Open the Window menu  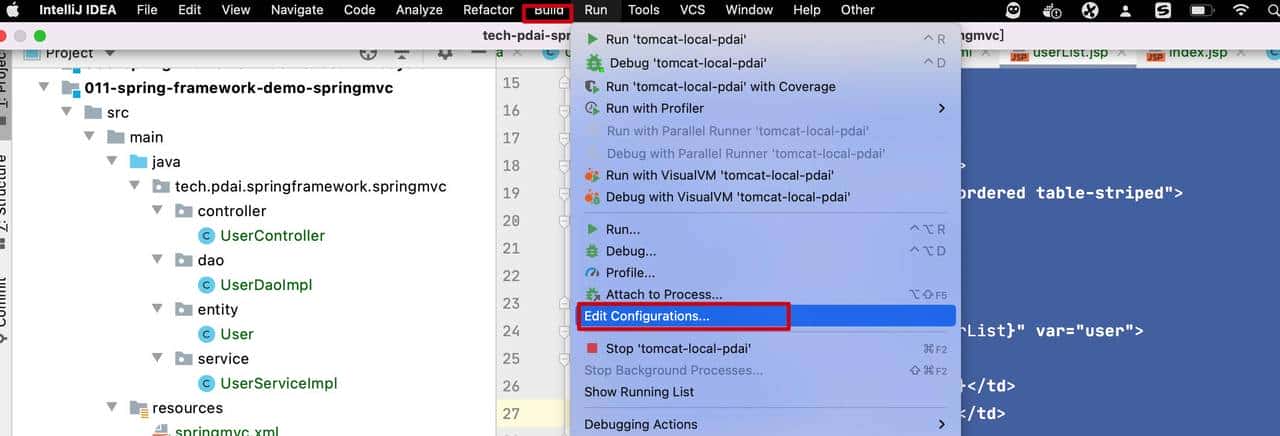[x=749, y=10]
